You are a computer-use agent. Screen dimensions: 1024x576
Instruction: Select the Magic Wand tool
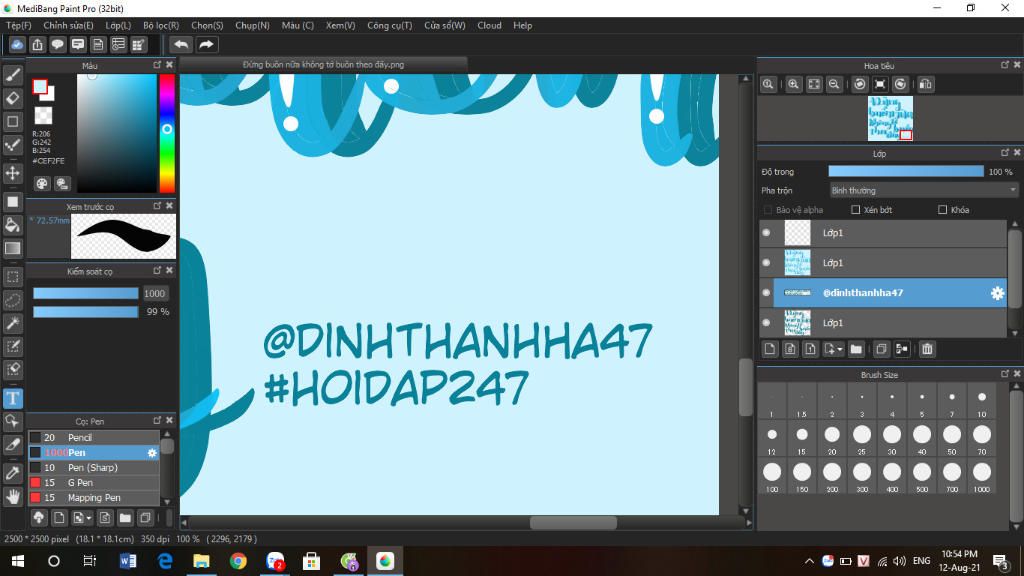point(12,323)
